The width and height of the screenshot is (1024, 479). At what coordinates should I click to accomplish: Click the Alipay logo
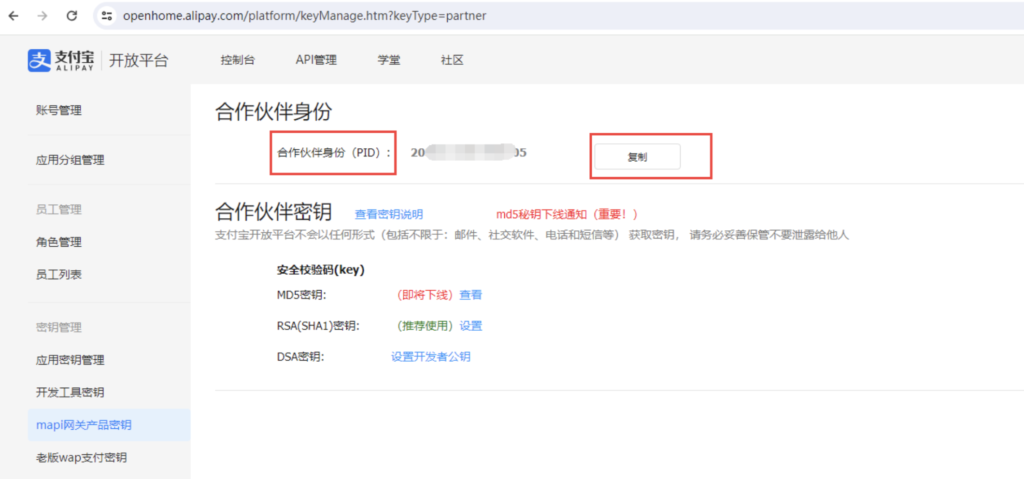tap(62, 60)
